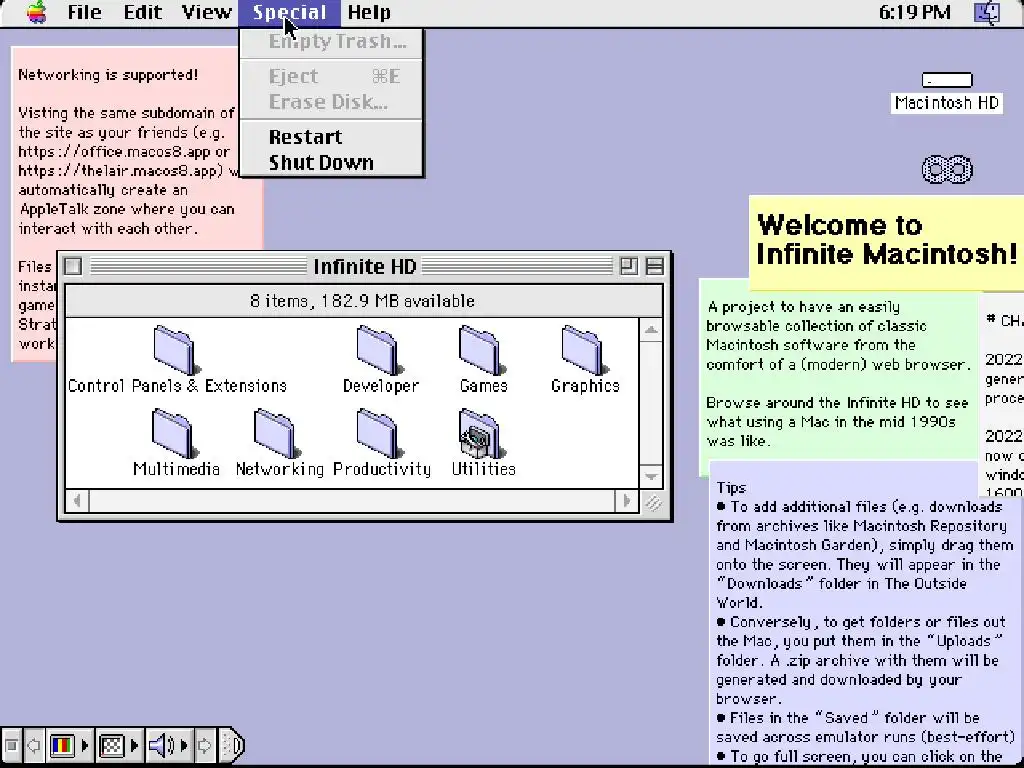Select the Productivity folder
The width and height of the screenshot is (1024, 768).
378,434
